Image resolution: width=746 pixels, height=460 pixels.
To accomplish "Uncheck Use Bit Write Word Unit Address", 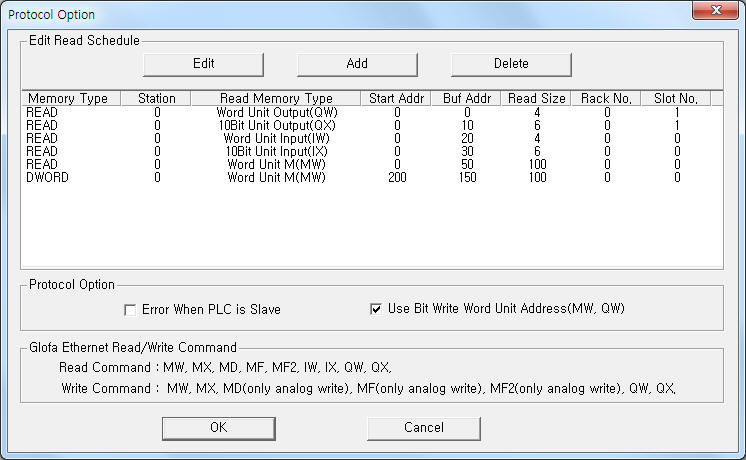I will click(376, 310).
